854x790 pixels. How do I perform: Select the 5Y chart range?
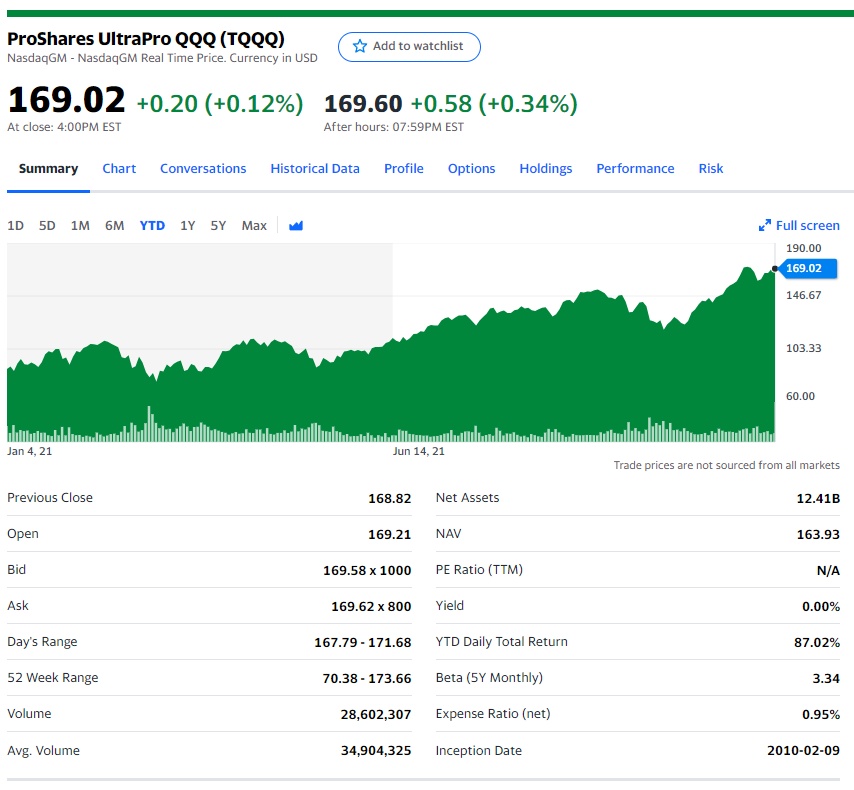click(218, 226)
